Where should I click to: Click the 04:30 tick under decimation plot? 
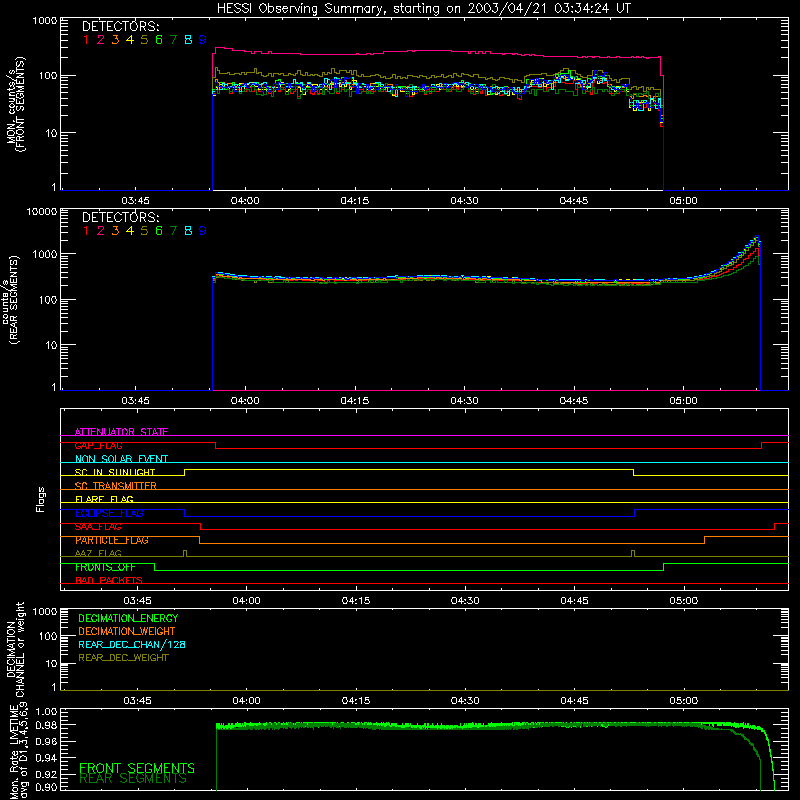[465, 701]
